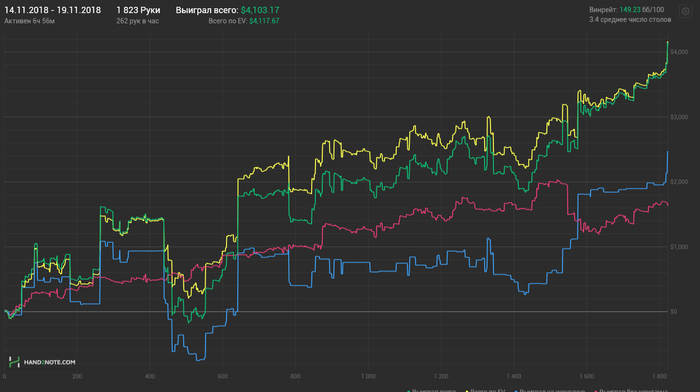The image size is (700, 392).
Task: Click the 1 200 hands x-axis label
Action: pos(441,376)
